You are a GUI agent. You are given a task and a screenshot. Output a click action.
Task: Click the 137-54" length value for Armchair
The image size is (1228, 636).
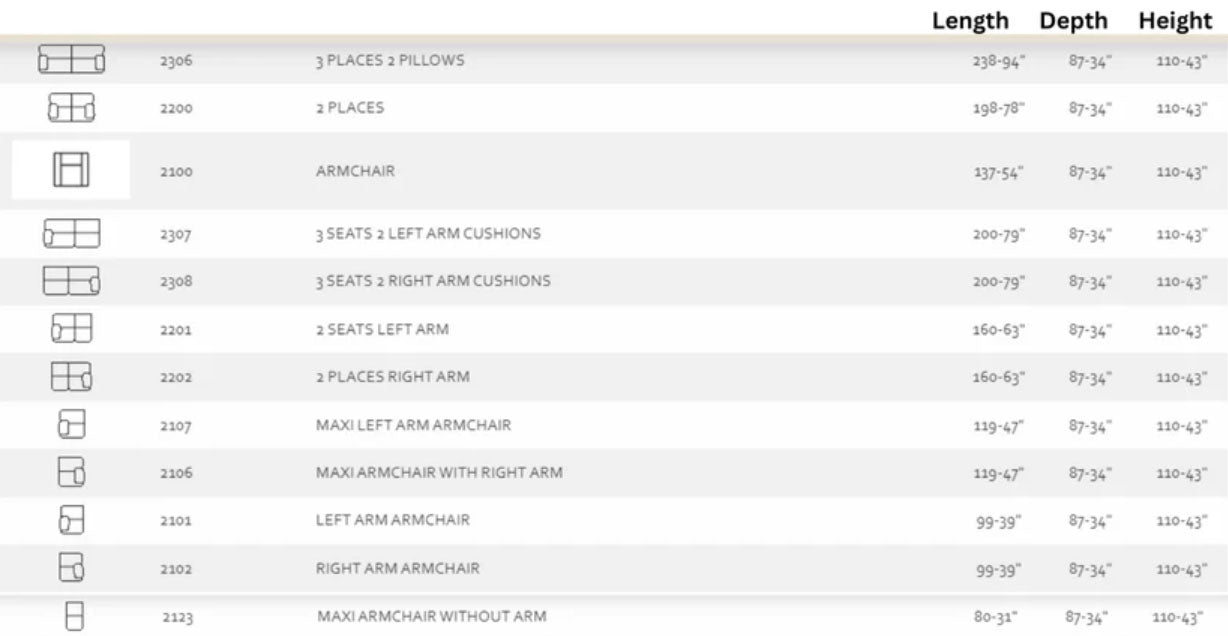coord(999,172)
